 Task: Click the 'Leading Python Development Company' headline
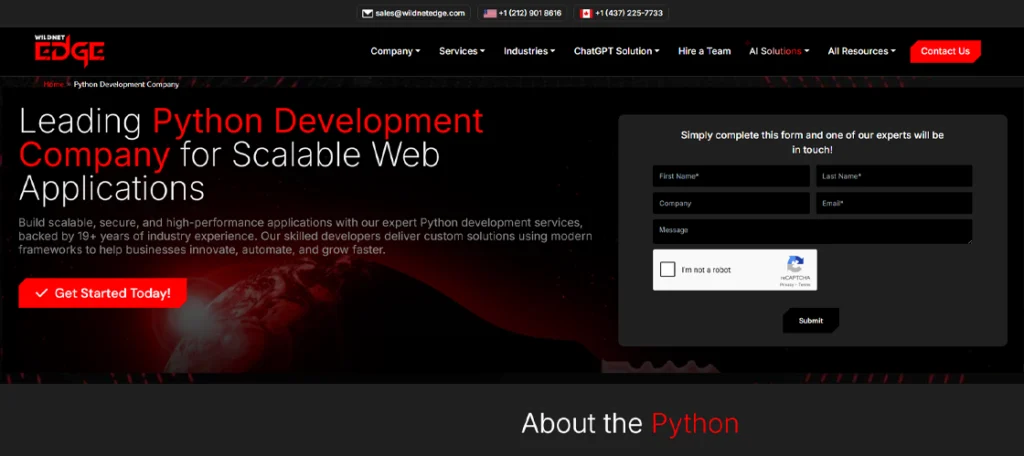pyautogui.click(x=251, y=154)
